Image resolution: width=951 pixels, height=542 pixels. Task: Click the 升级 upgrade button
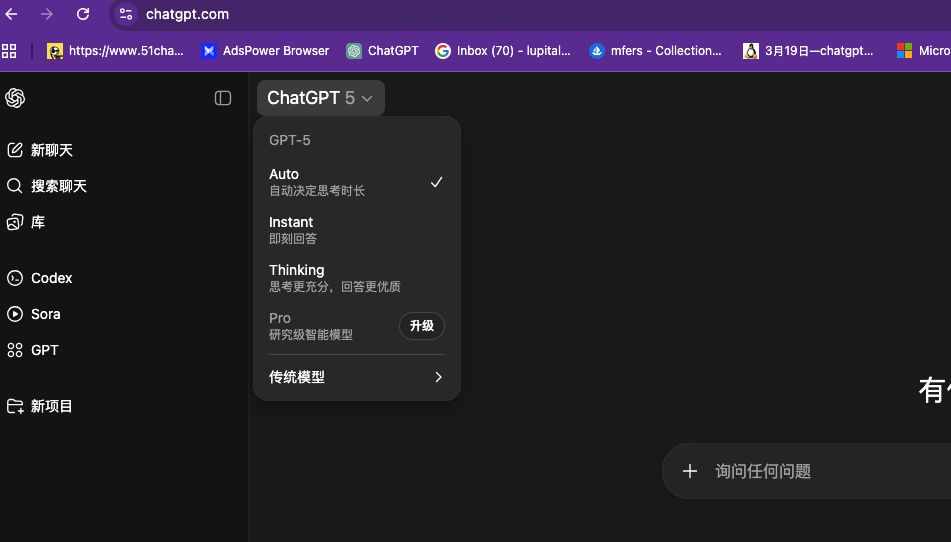pos(422,326)
